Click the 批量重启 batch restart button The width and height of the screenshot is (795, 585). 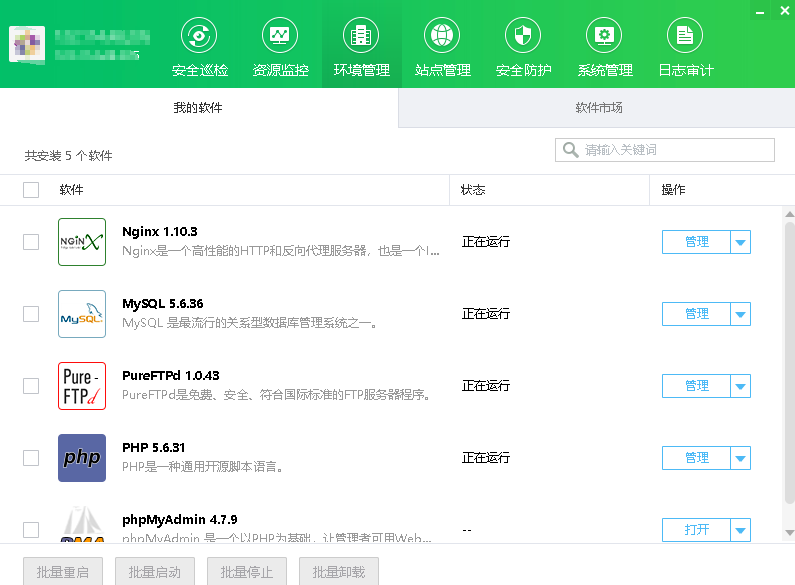[63, 571]
